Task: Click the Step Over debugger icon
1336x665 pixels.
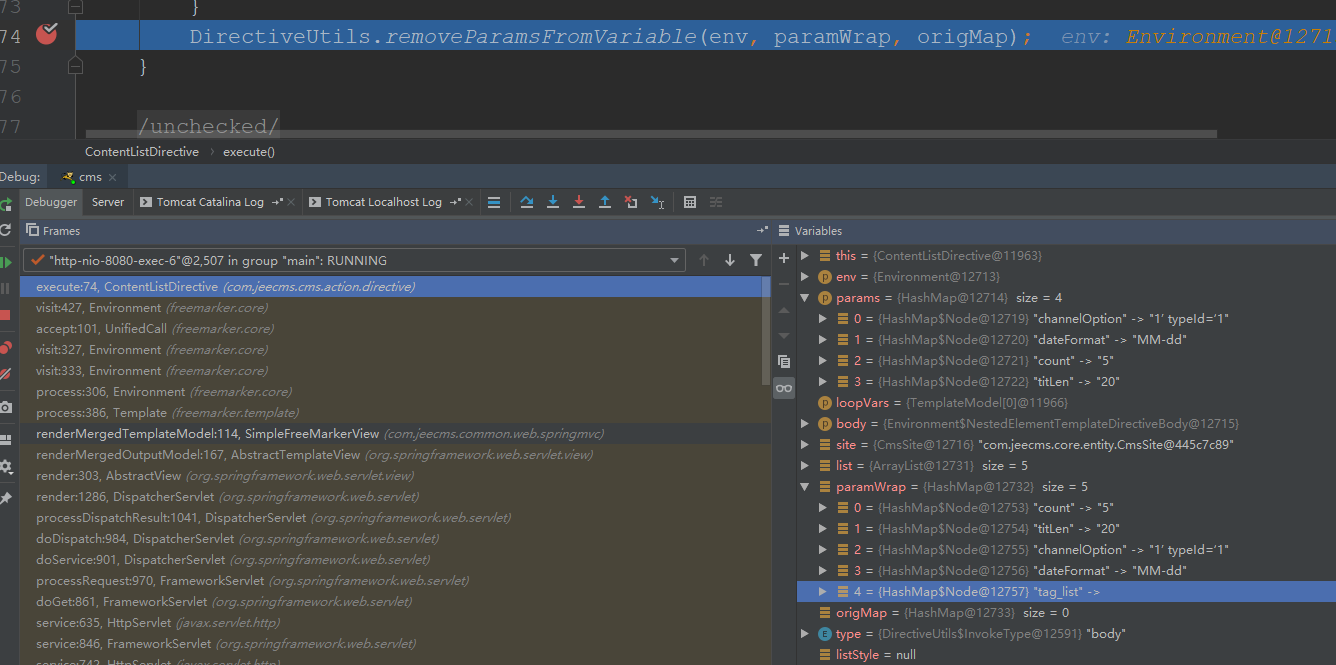Action: click(527, 202)
